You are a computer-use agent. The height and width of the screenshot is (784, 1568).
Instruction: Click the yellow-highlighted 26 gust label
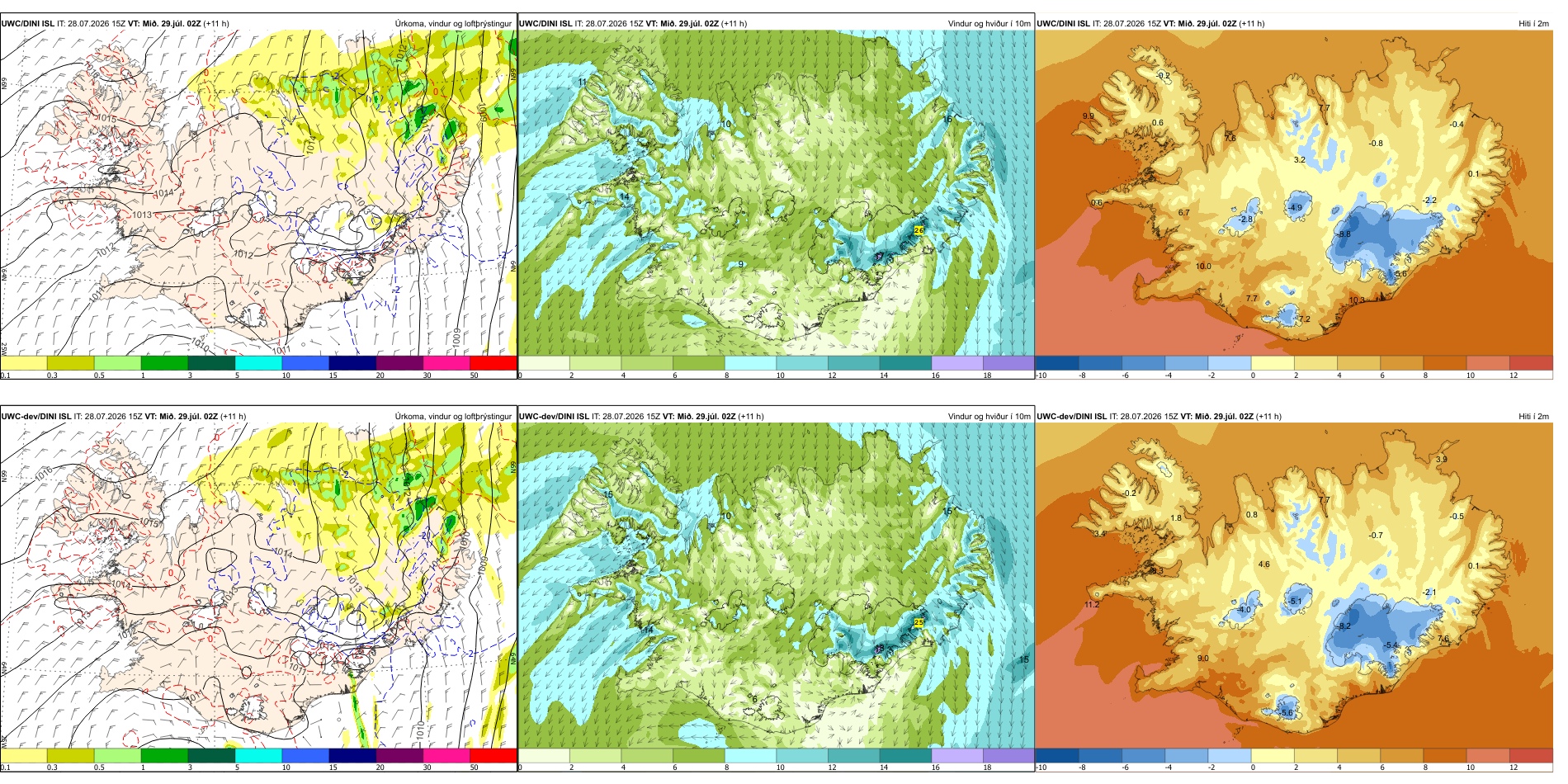(919, 230)
